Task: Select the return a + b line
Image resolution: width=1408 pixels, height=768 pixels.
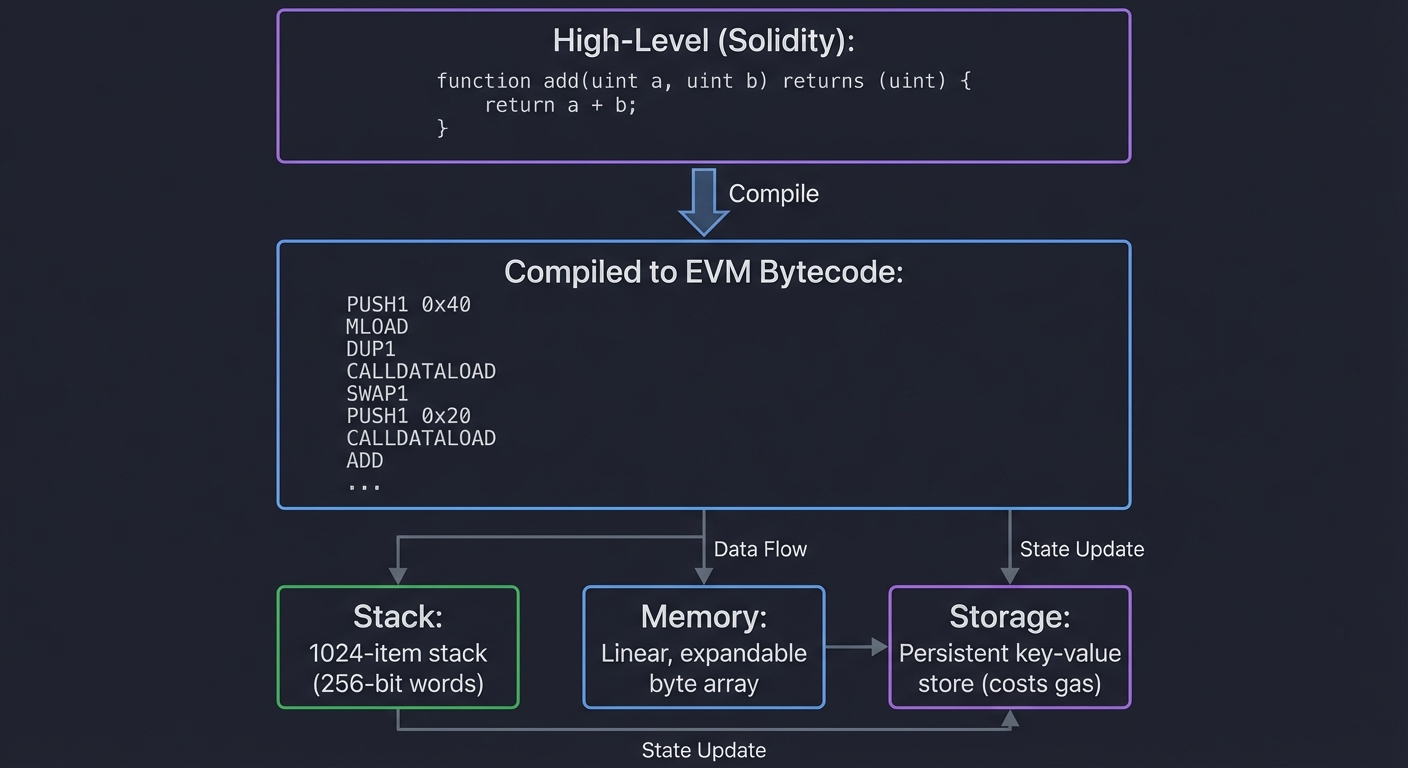Action: [559, 104]
